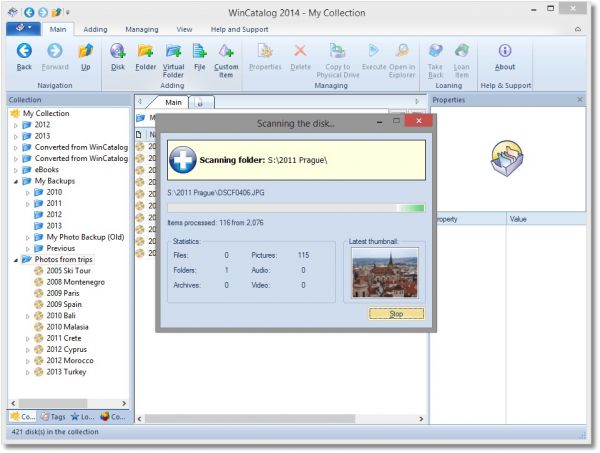Expand the eBooks tree node

15,170
